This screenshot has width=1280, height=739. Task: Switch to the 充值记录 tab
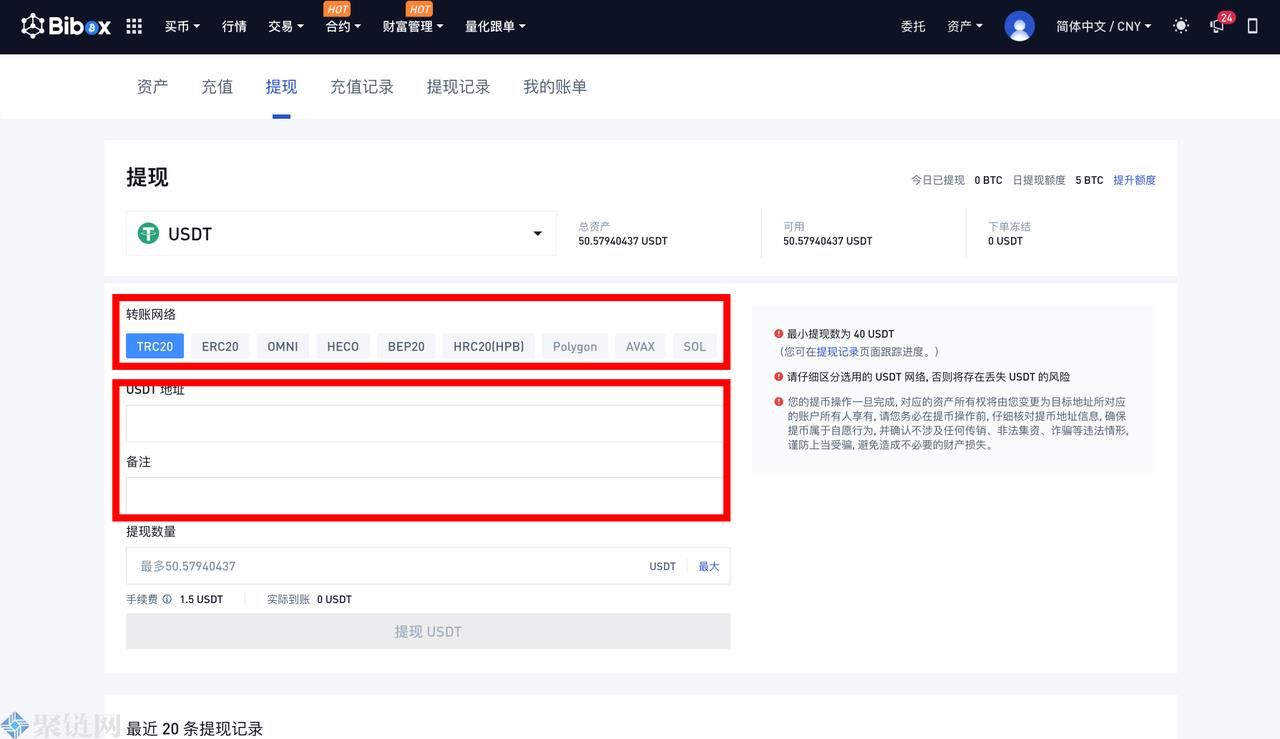362,87
